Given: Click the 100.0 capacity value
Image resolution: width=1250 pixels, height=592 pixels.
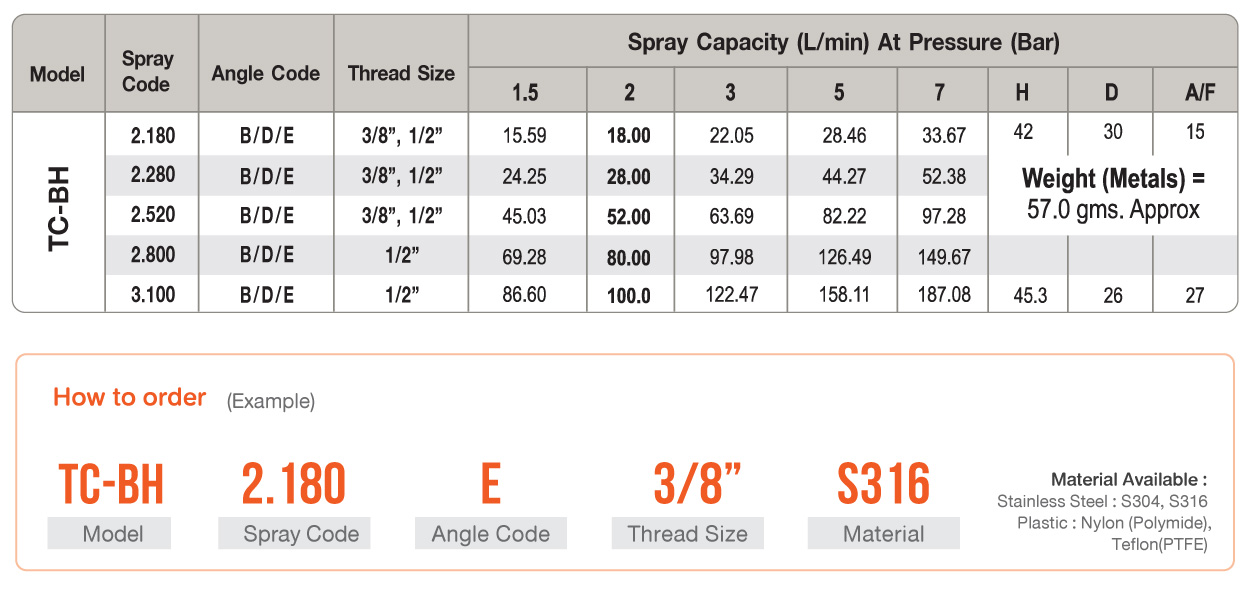Looking at the screenshot, I should (629, 296).
